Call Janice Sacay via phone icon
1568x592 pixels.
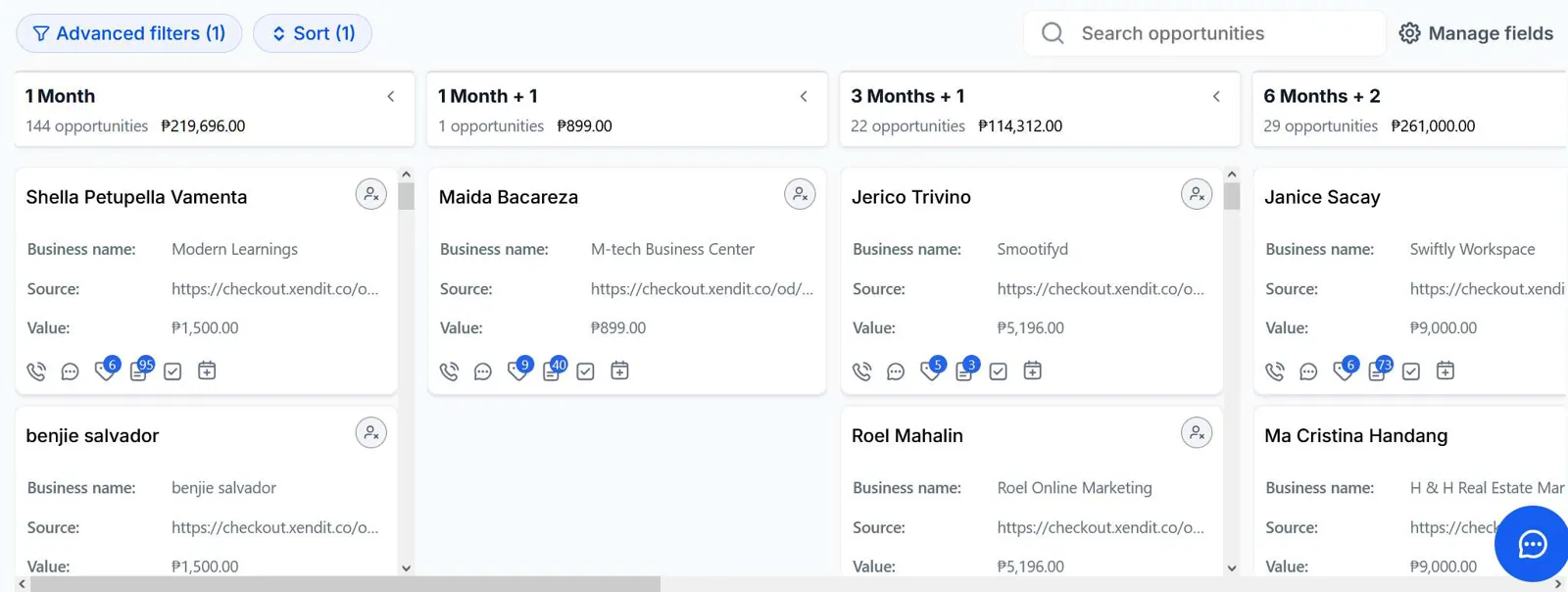coord(1274,371)
